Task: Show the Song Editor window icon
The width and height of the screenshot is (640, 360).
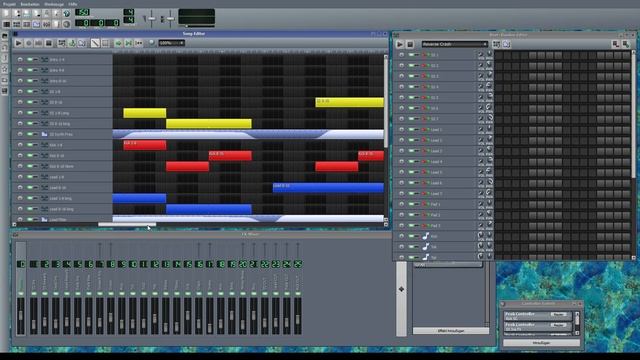Action: pyautogui.click(x=6, y=24)
